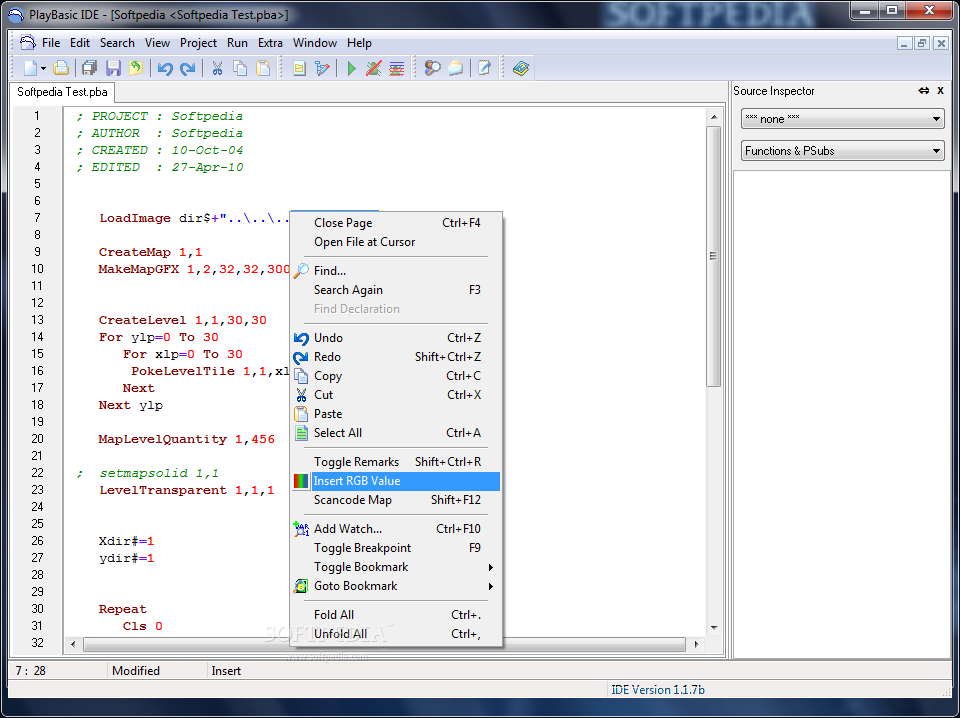Screen dimensions: 960x718
Task: Close the Source Inspector panel
Action: click(940, 91)
